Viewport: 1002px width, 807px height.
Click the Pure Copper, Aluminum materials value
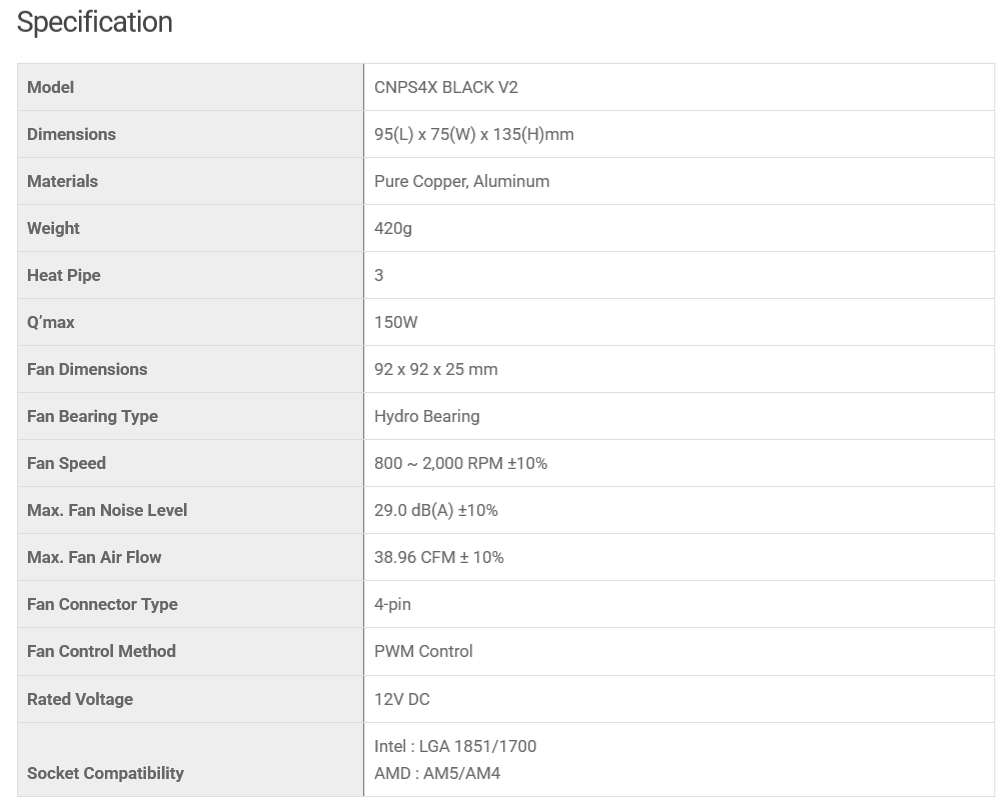[x=462, y=181]
